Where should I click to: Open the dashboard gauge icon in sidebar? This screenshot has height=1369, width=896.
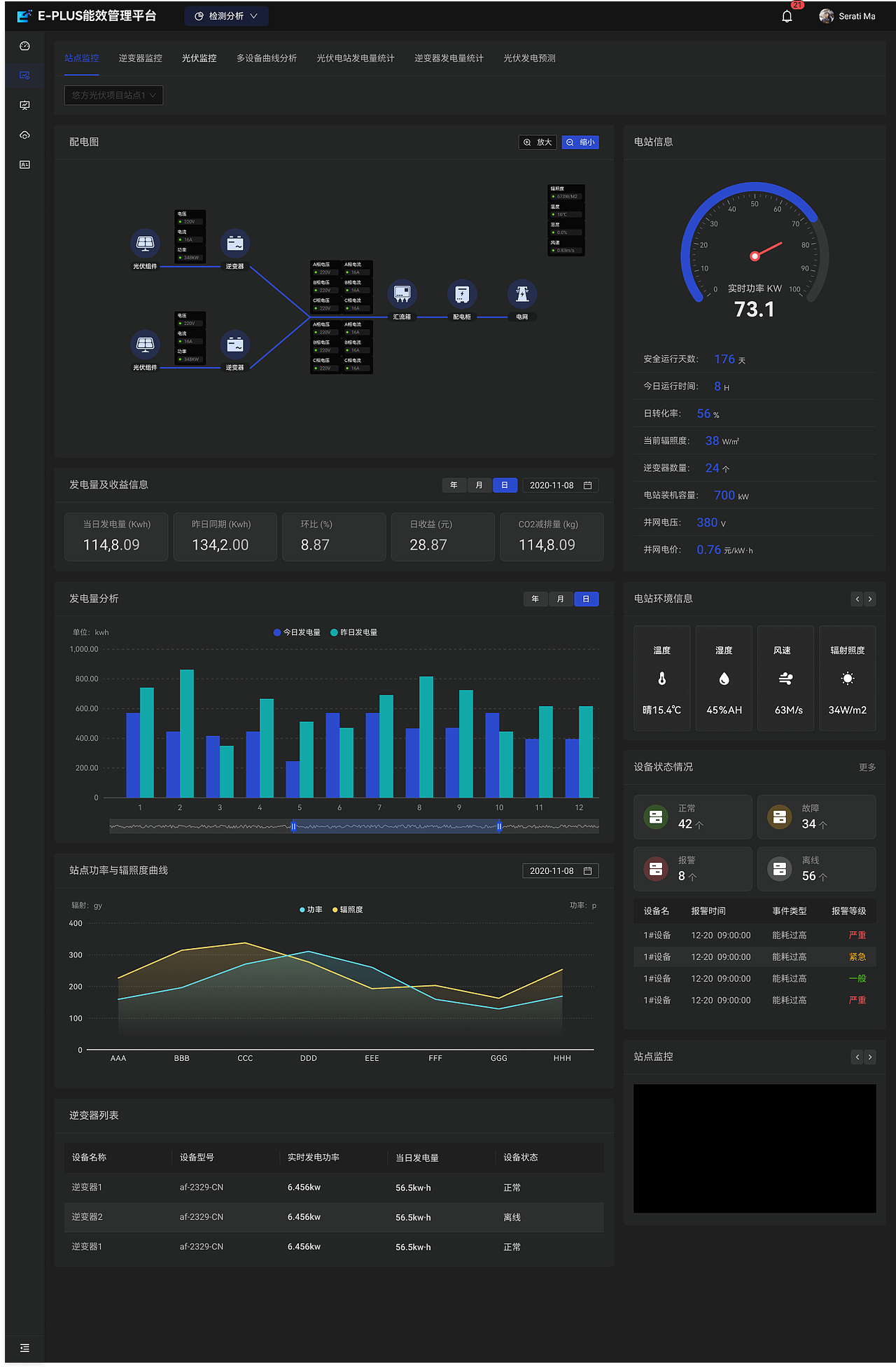pyautogui.click(x=24, y=46)
